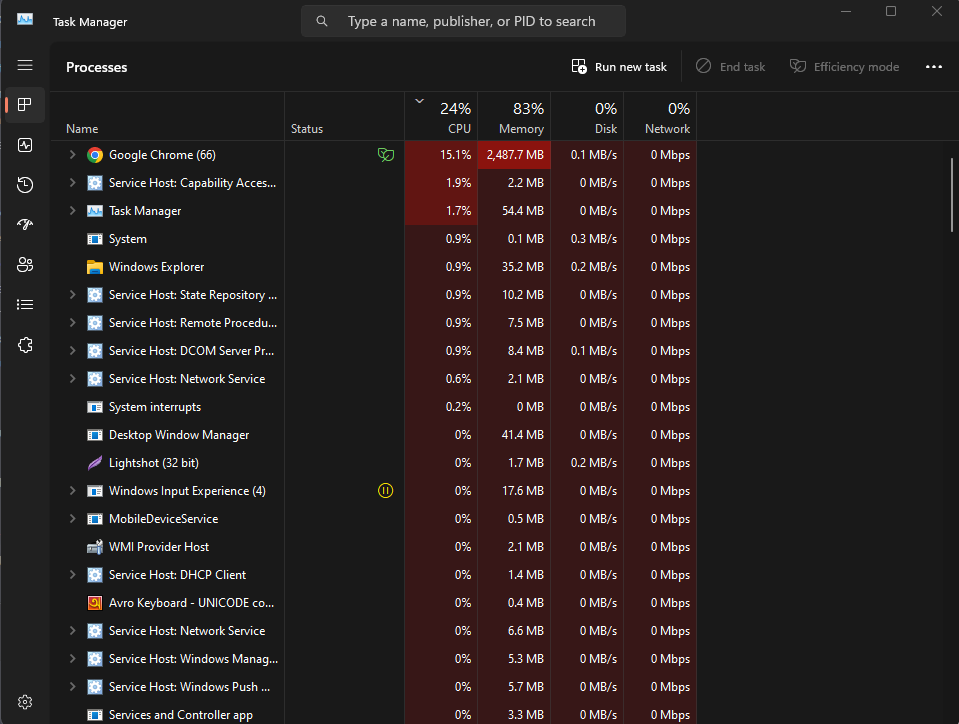Sort by the Network column header

pos(660,117)
